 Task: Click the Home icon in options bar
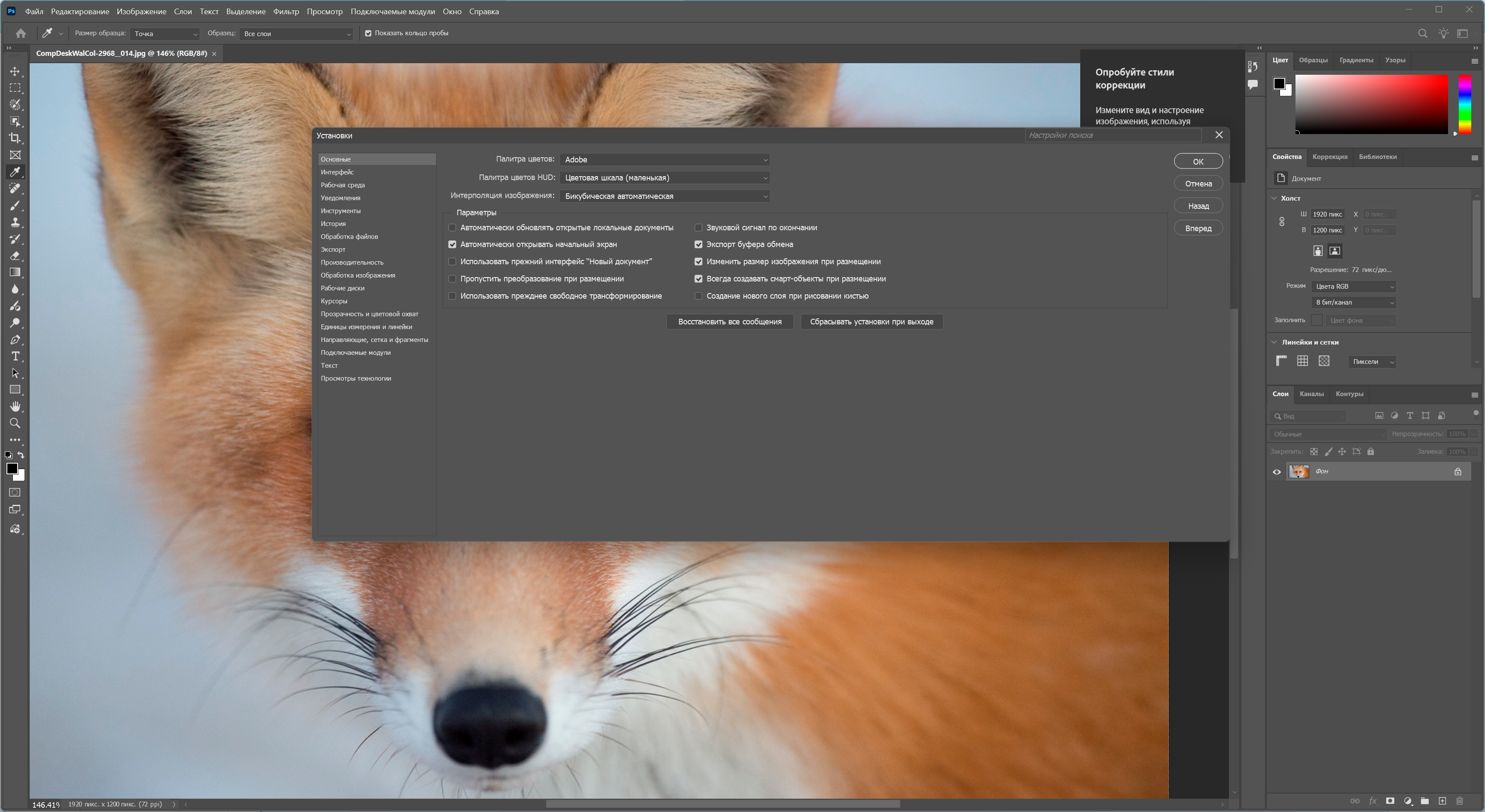coord(21,34)
